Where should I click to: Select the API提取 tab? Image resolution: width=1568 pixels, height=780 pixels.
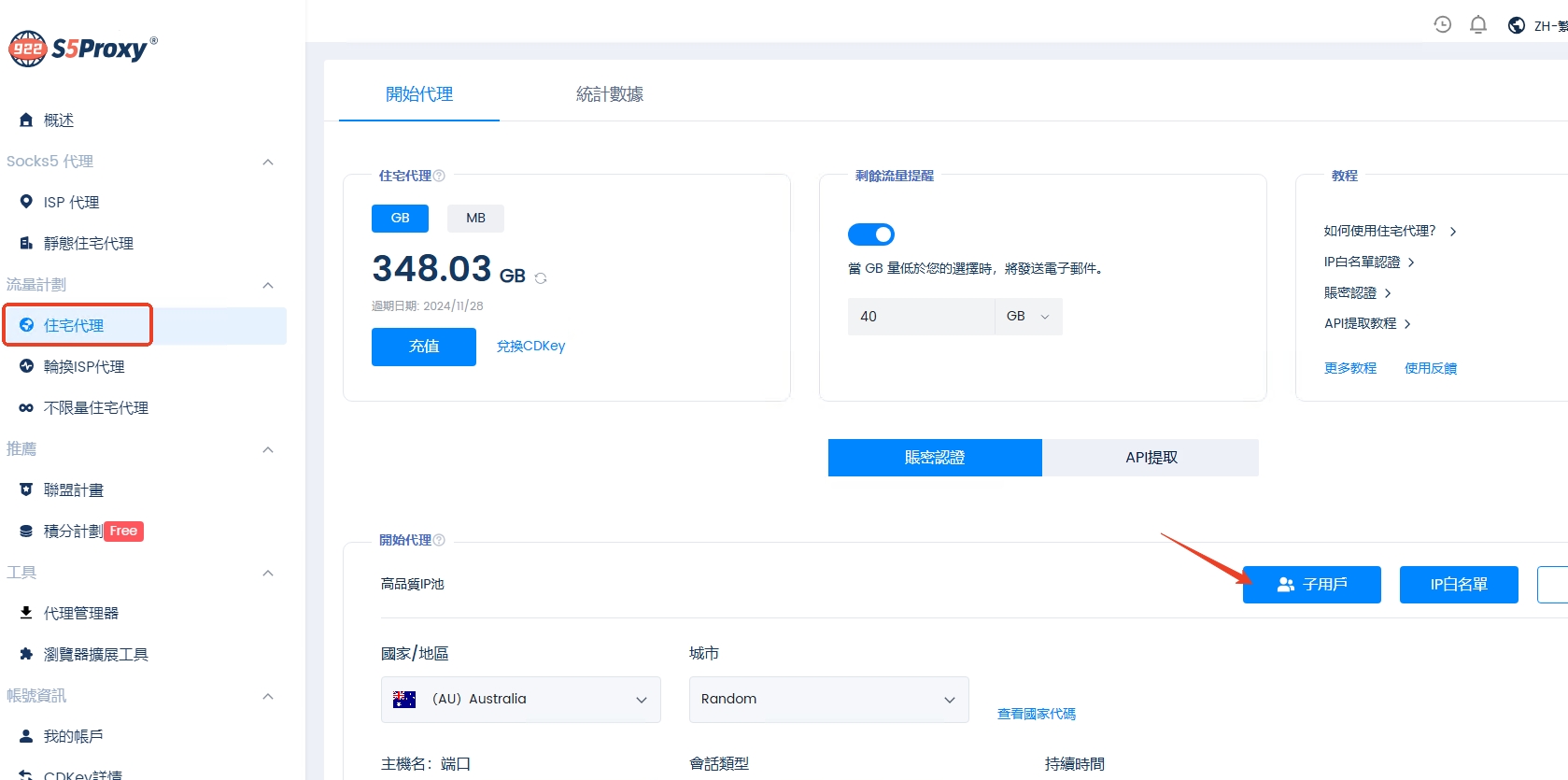pyautogui.click(x=1151, y=458)
